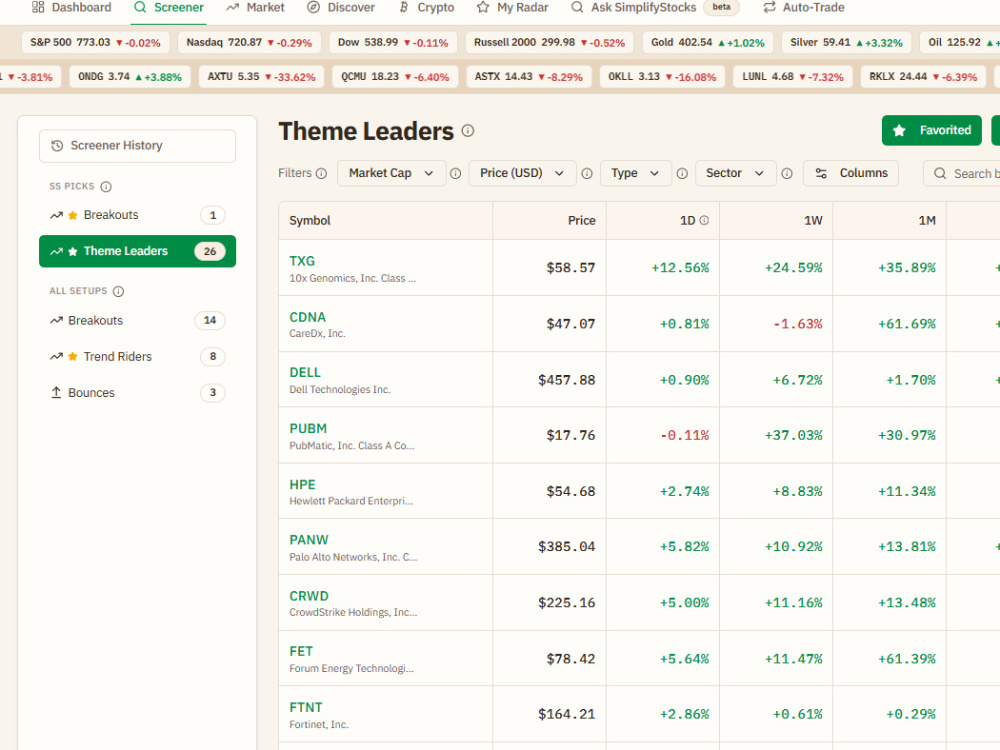
Task: Open the FTNT symbol link
Action: coord(306,707)
